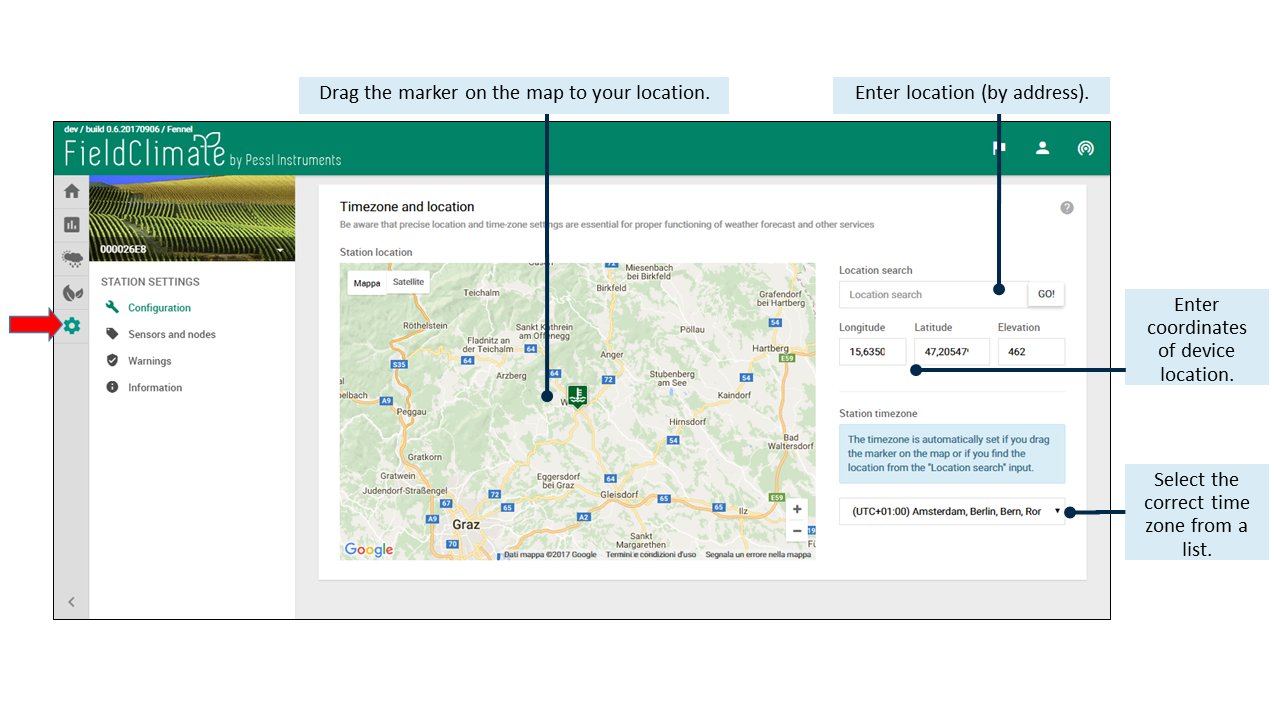This screenshot has width=1280, height=720.
Task: Click the flag language icon in header
Action: click(x=998, y=148)
